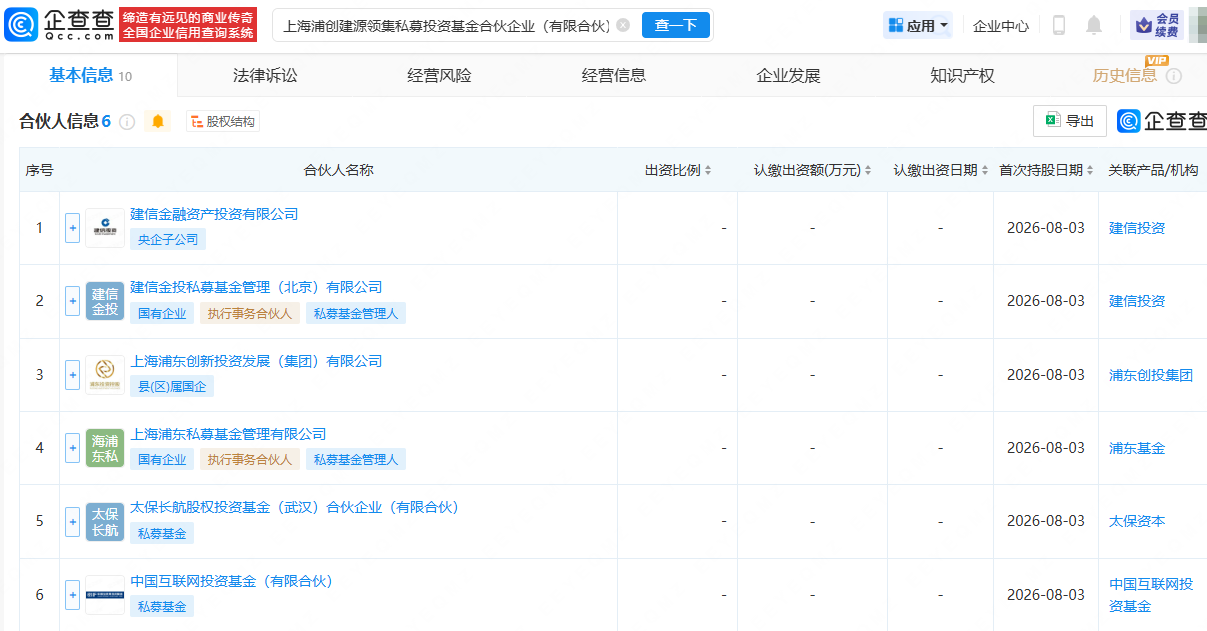Expand row for 太保长航股权投资基金
Image resolution: width=1207 pixels, height=631 pixels.
point(72,521)
